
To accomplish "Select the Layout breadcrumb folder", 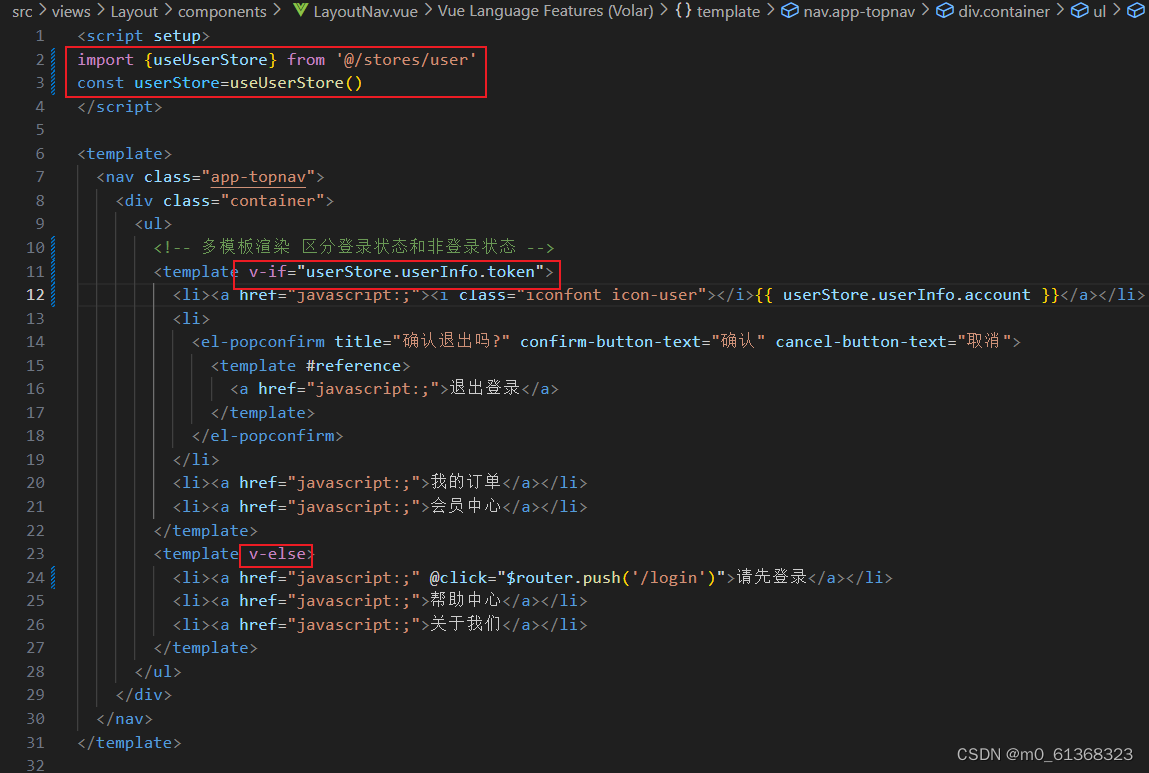I will pos(134,11).
